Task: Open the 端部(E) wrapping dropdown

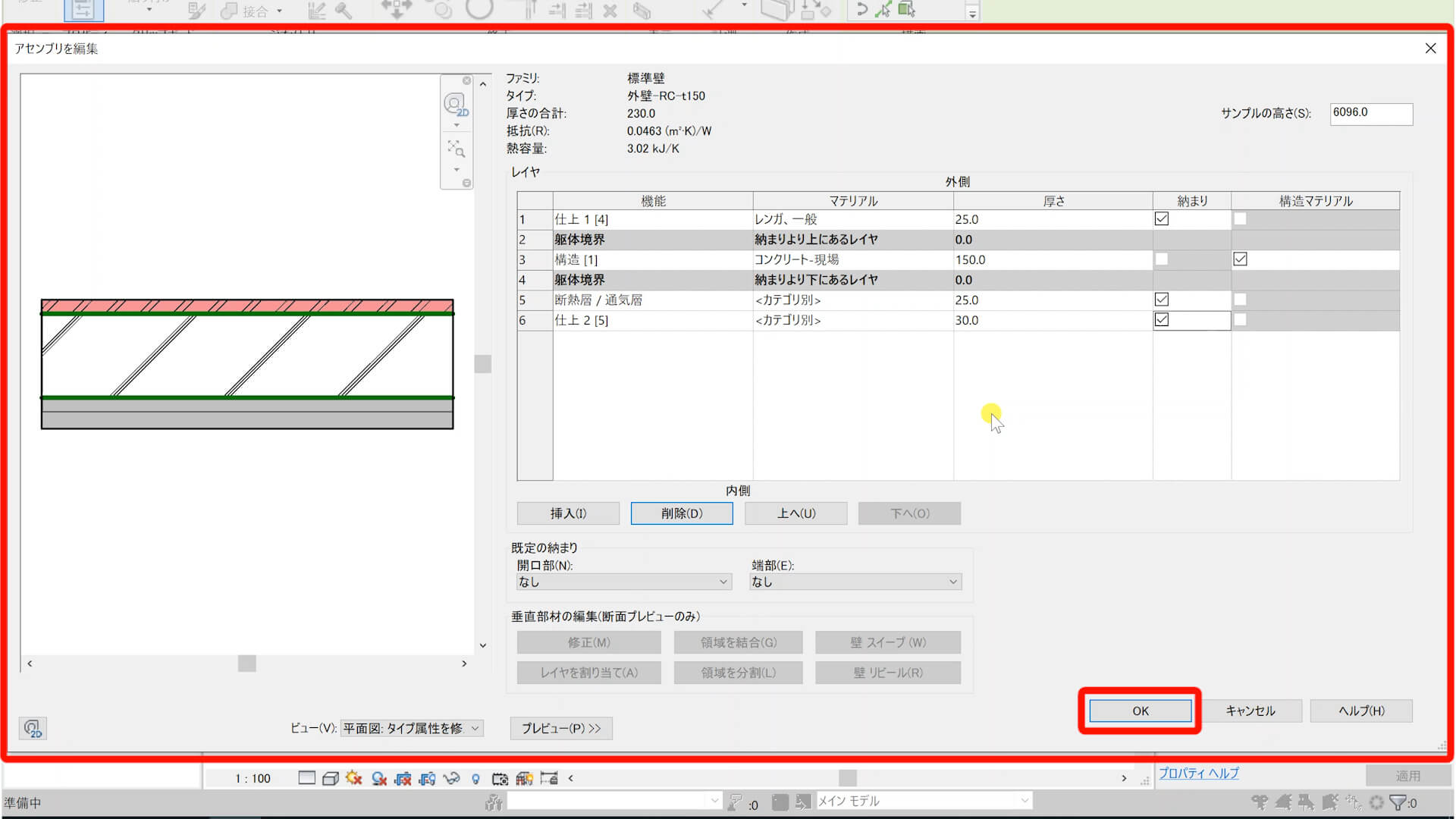Action: [855, 582]
